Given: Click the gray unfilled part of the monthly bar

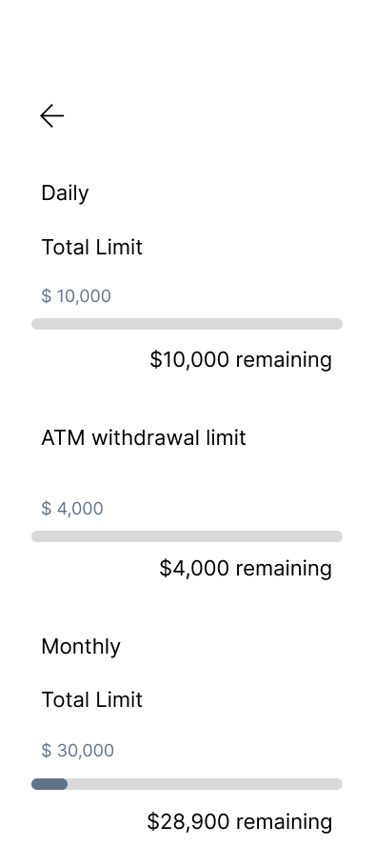Looking at the screenshot, I should coord(205,784).
